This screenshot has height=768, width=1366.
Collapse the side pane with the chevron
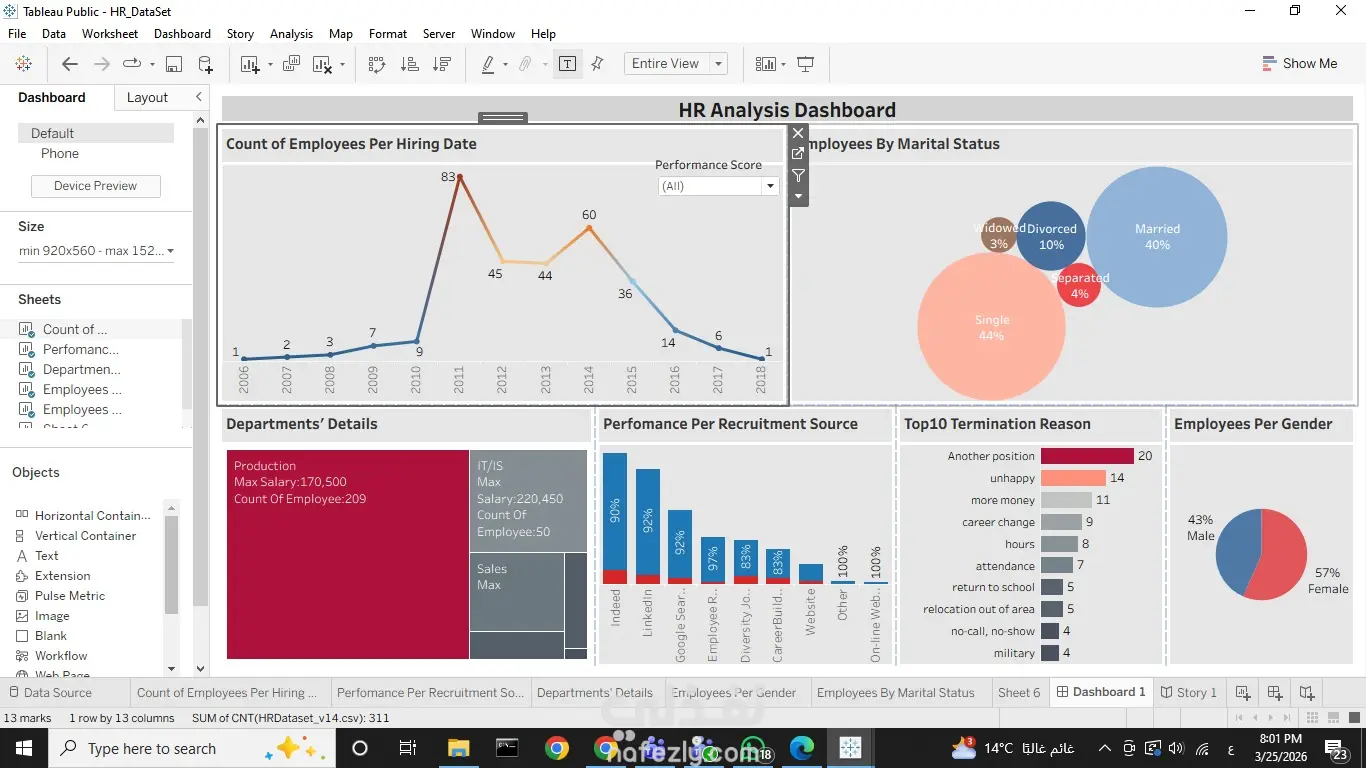(199, 97)
